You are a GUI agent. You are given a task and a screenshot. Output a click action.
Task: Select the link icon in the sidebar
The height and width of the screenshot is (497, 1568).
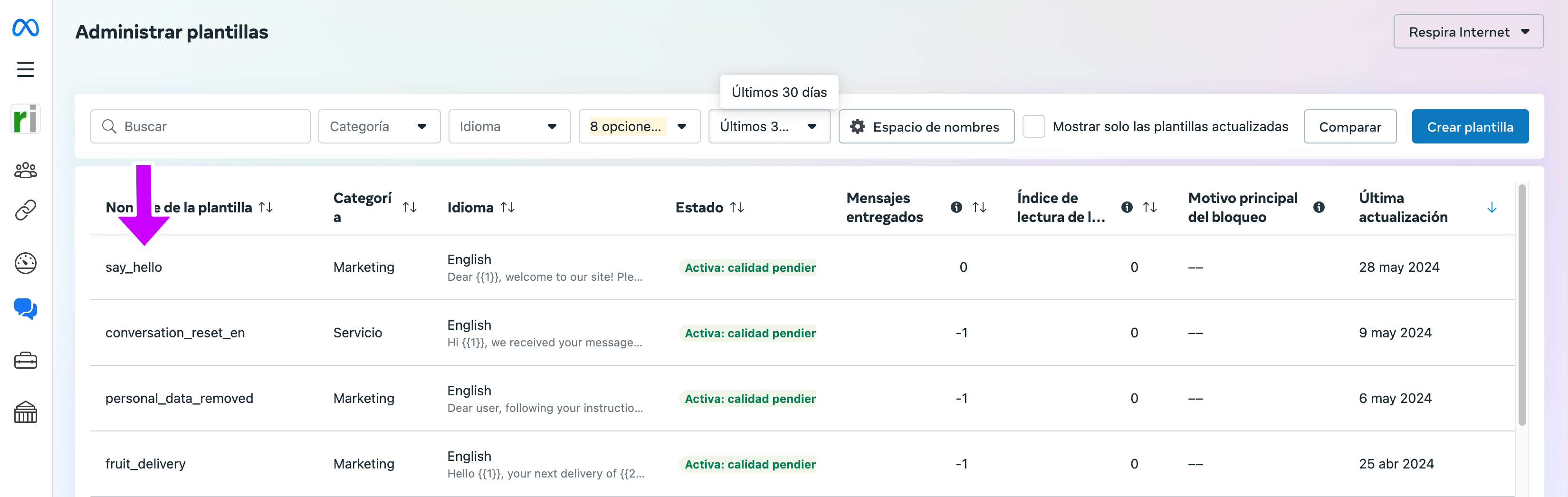(25, 210)
